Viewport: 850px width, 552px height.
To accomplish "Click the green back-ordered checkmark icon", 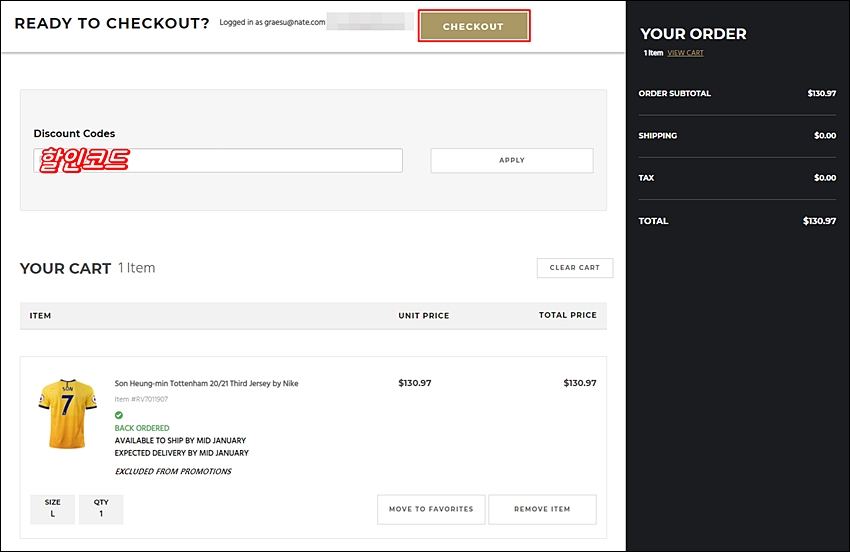I will pyautogui.click(x=119, y=415).
